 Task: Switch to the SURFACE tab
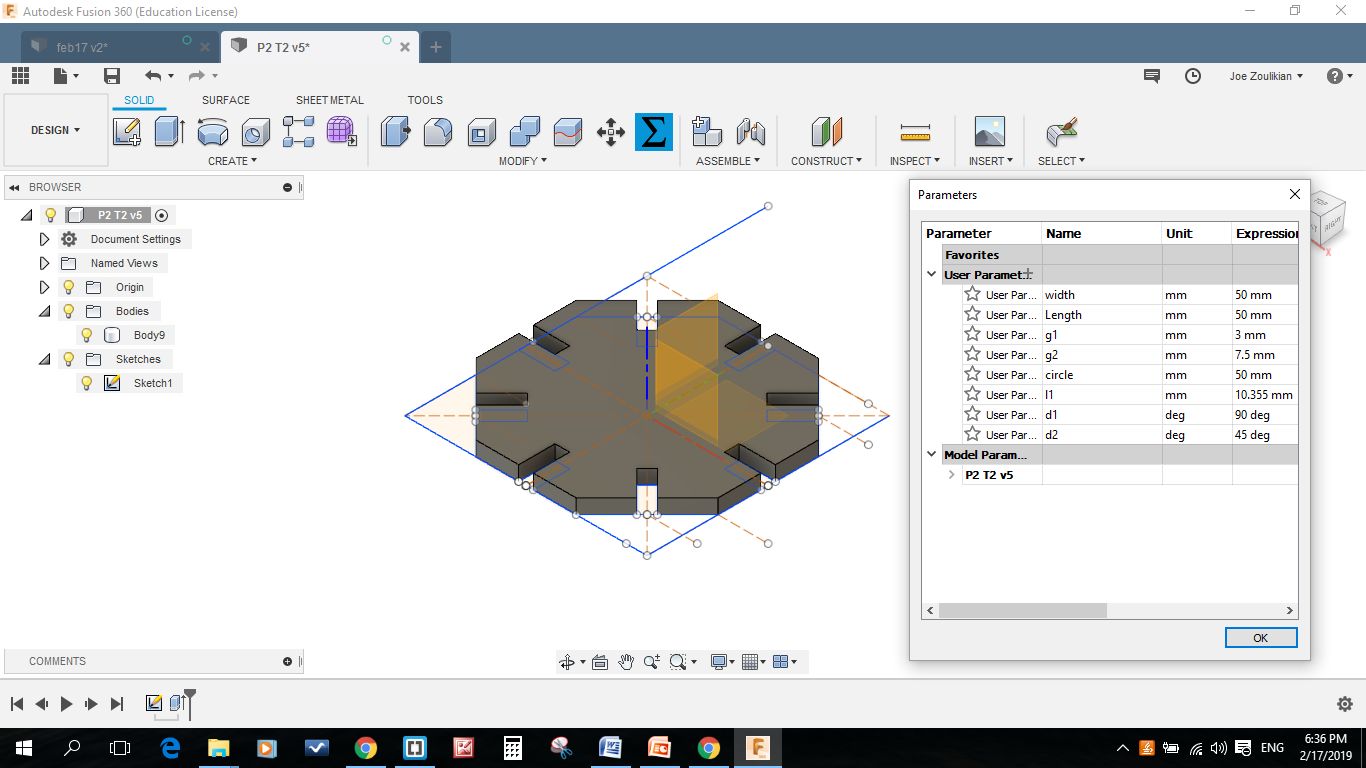(x=226, y=100)
